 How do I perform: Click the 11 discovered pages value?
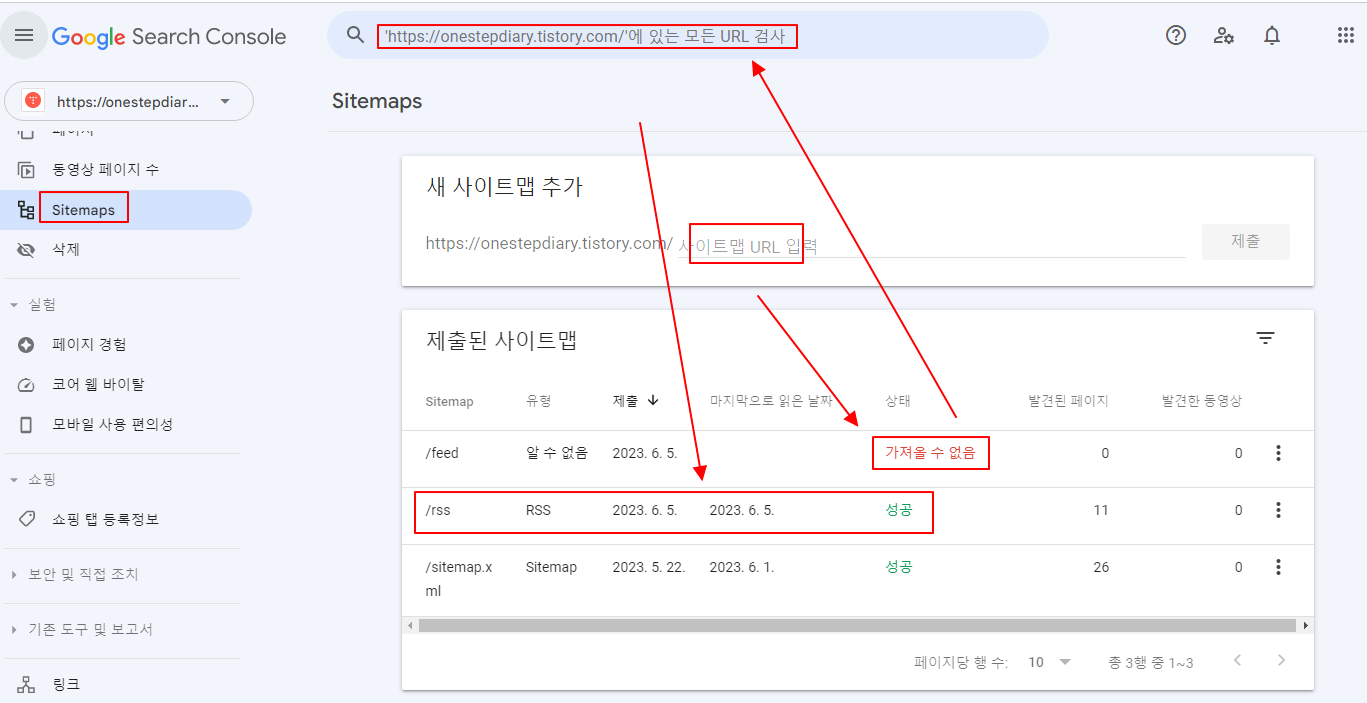pyautogui.click(x=1101, y=510)
